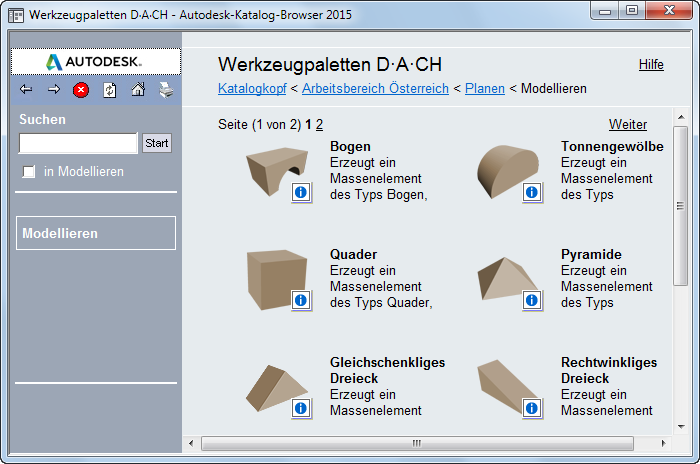Click the Weiter next-page link
This screenshot has width=700, height=464.
coord(628,124)
